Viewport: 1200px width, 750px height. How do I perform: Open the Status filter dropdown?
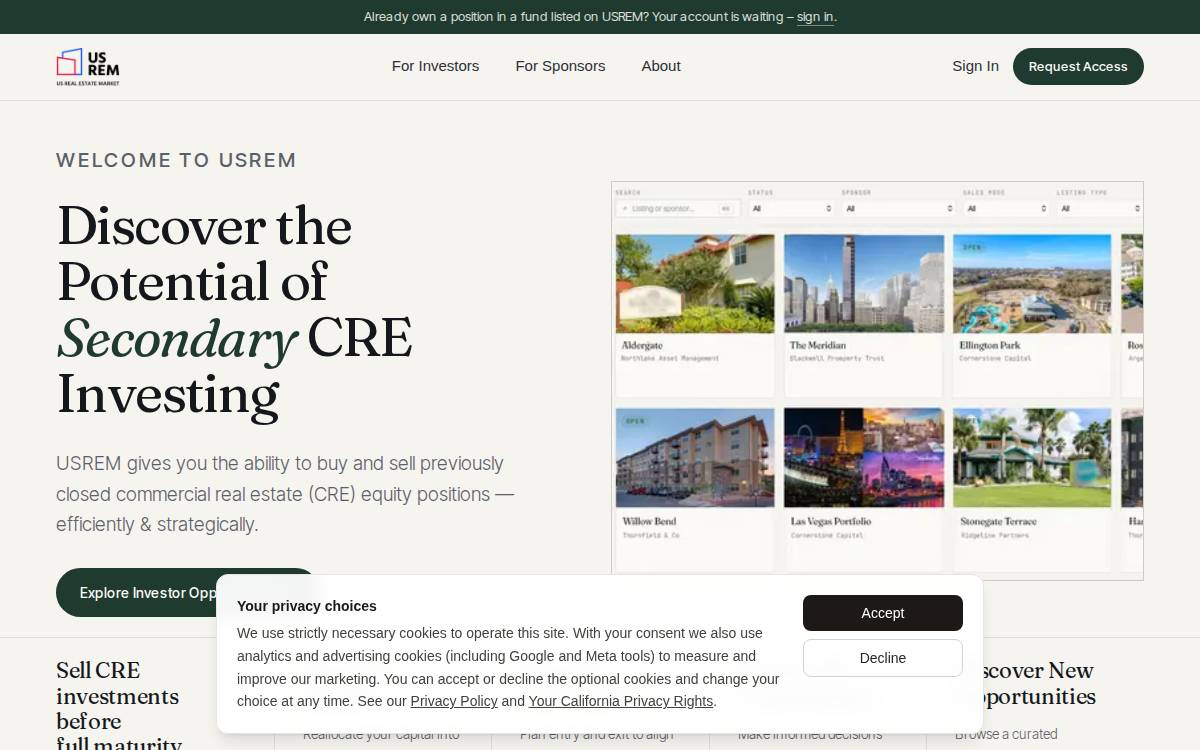[x=791, y=208]
